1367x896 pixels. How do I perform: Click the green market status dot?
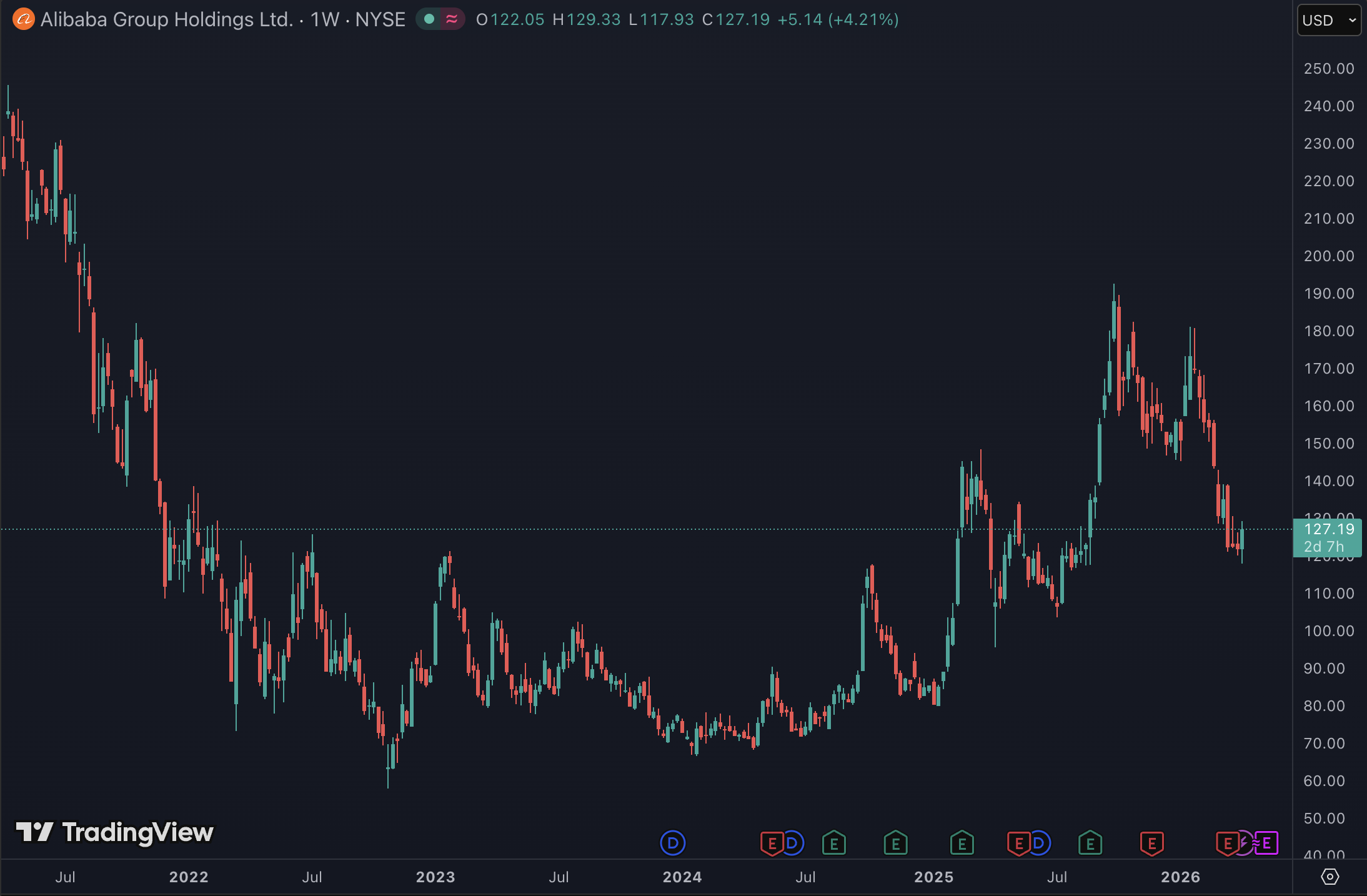pyautogui.click(x=429, y=19)
